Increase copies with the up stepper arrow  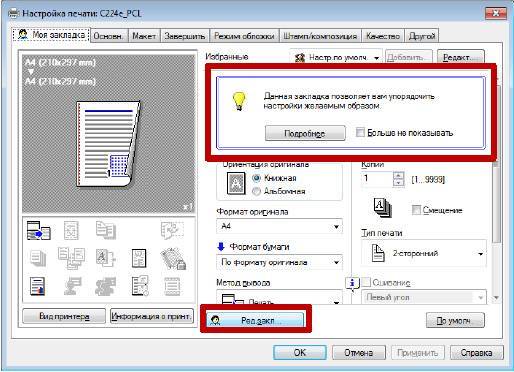pyautogui.click(x=399, y=175)
